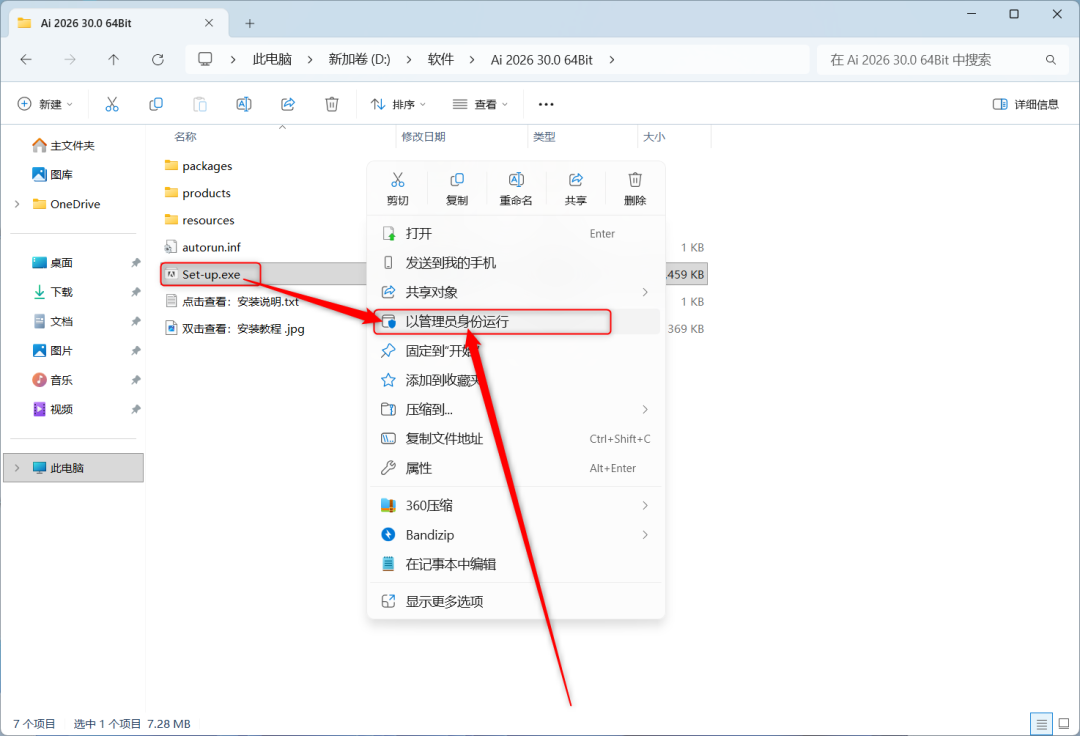Click the 新建 button in toolbar
1080x736 pixels.
[x=46, y=104]
